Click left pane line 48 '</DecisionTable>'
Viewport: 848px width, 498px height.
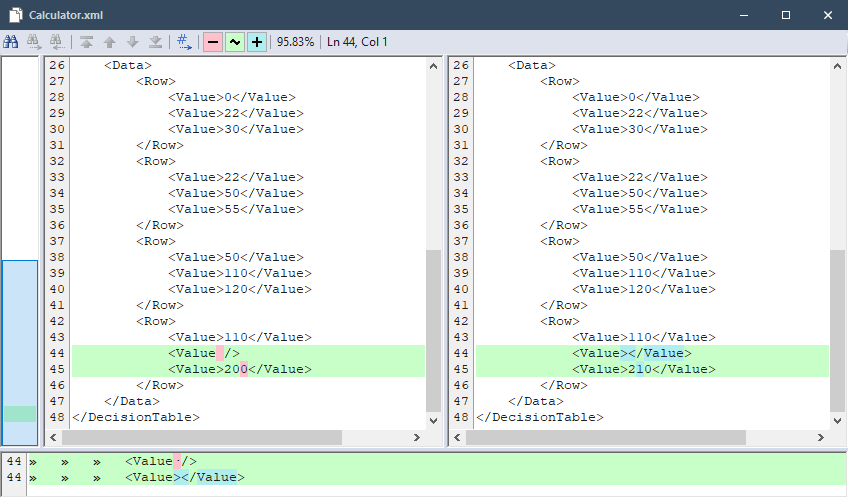(x=136, y=417)
